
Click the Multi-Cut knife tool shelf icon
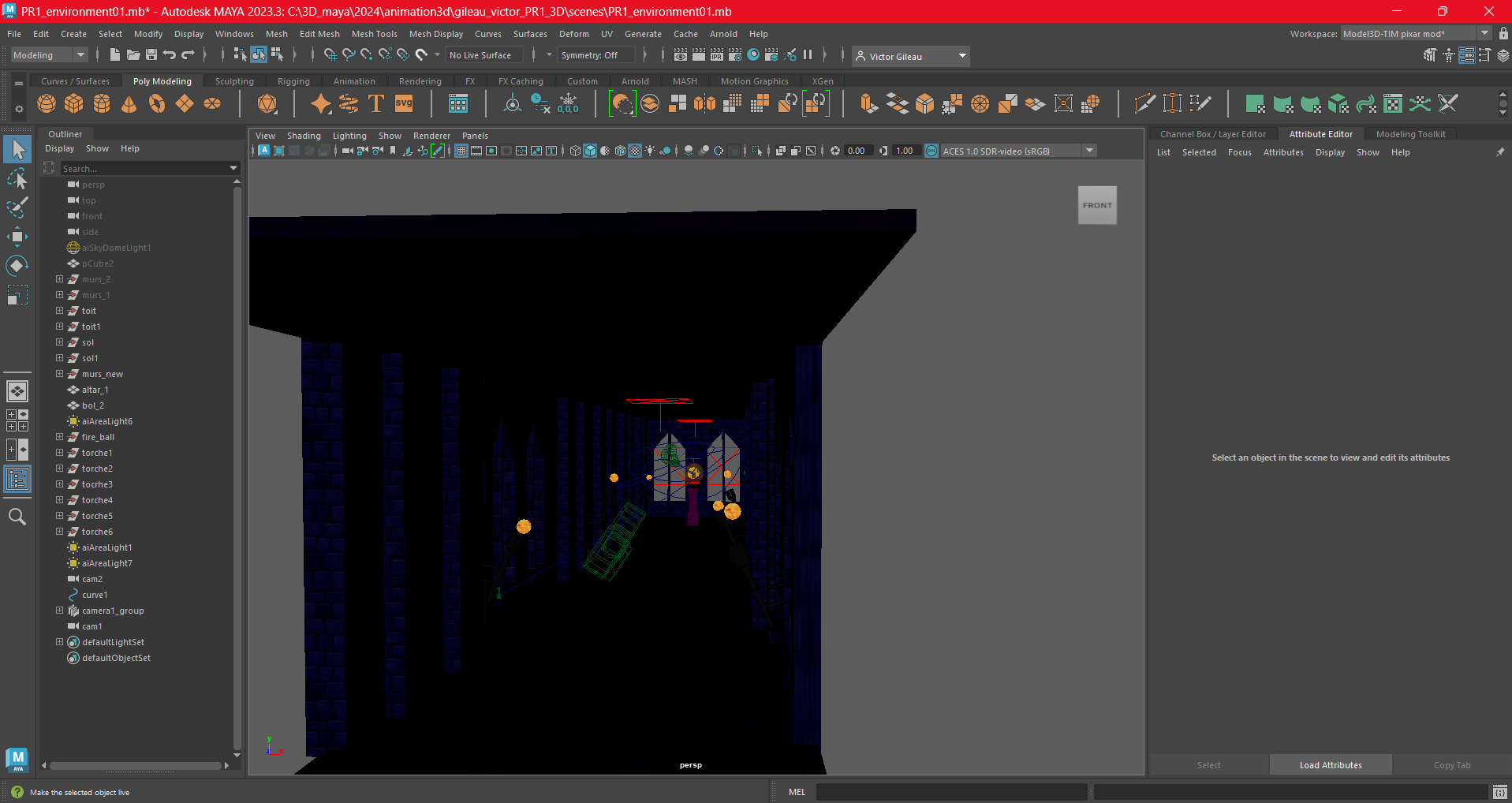coord(1144,103)
